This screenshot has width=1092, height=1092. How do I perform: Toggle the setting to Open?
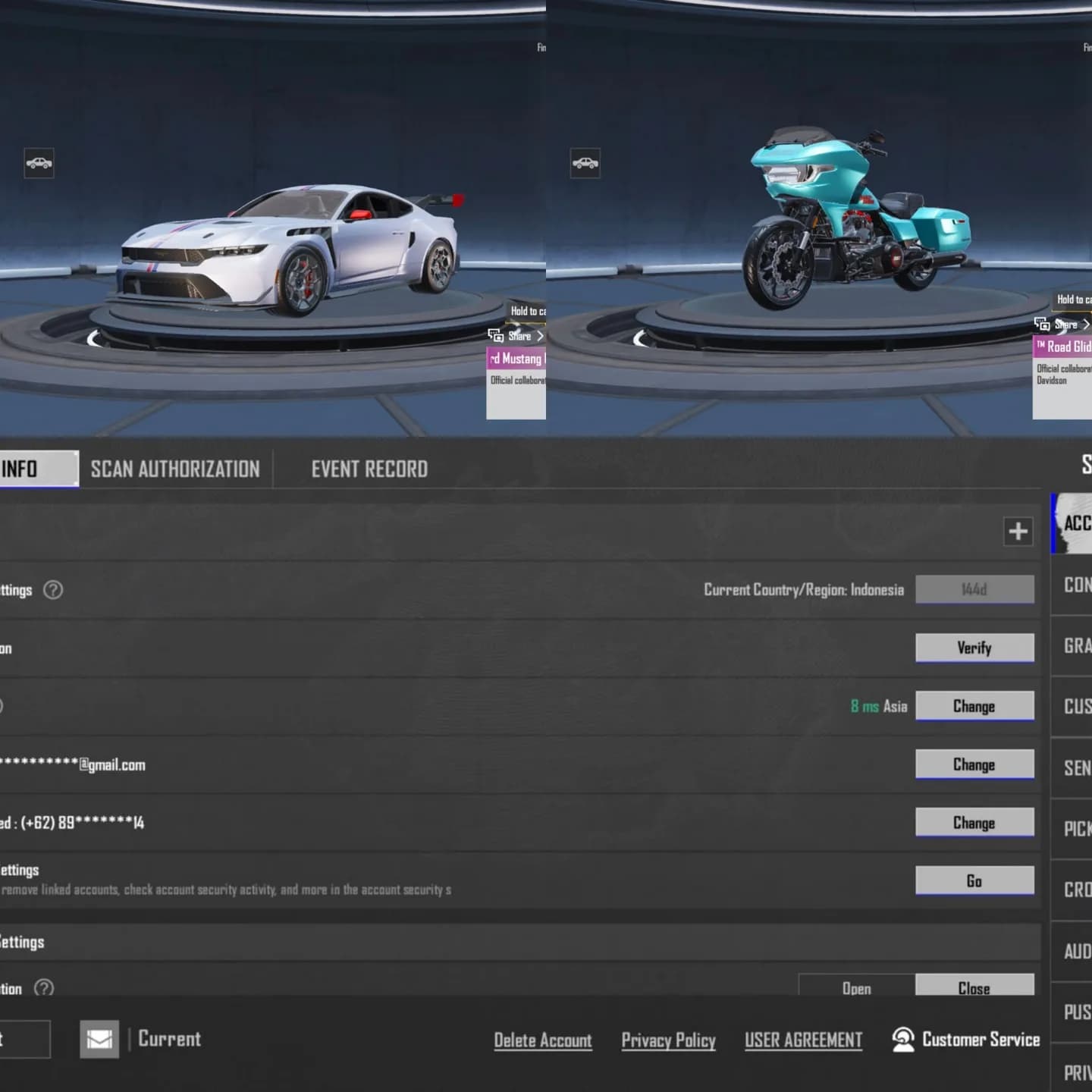click(857, 985)
